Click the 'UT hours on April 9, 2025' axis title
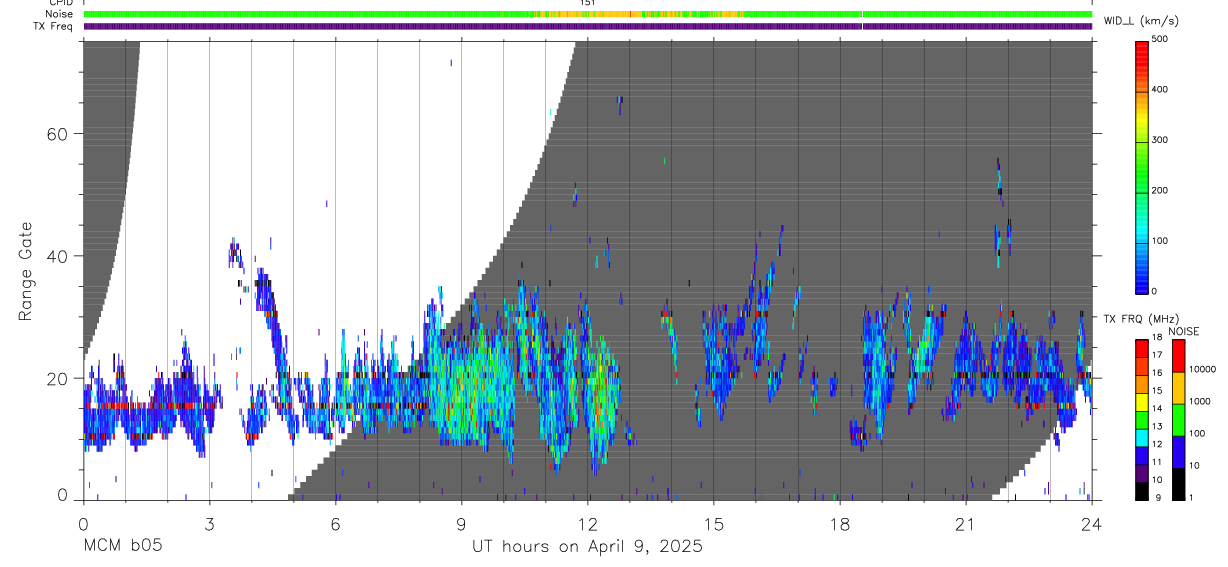The height and width of the screenshot is (567, 1228). pyautogui.click(x=588, y=547)
